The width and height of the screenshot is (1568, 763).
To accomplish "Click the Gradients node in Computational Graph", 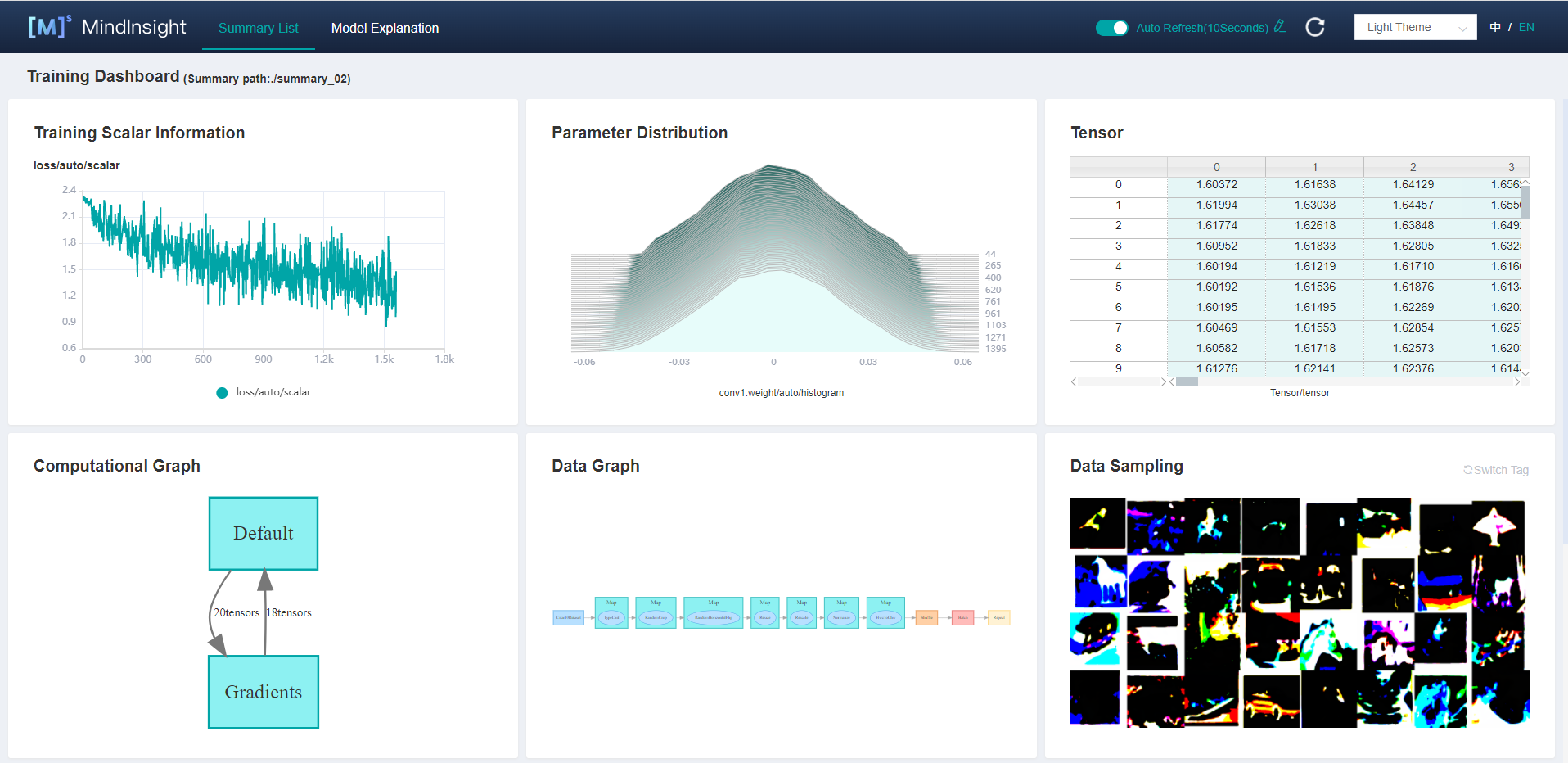I will click(x=263, y=692).
